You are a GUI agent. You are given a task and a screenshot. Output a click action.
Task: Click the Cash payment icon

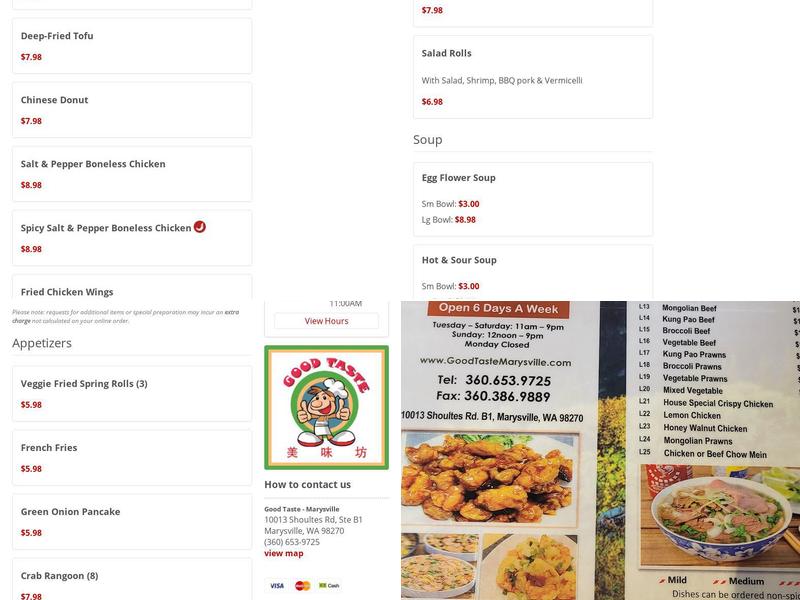tap(329, 586)
